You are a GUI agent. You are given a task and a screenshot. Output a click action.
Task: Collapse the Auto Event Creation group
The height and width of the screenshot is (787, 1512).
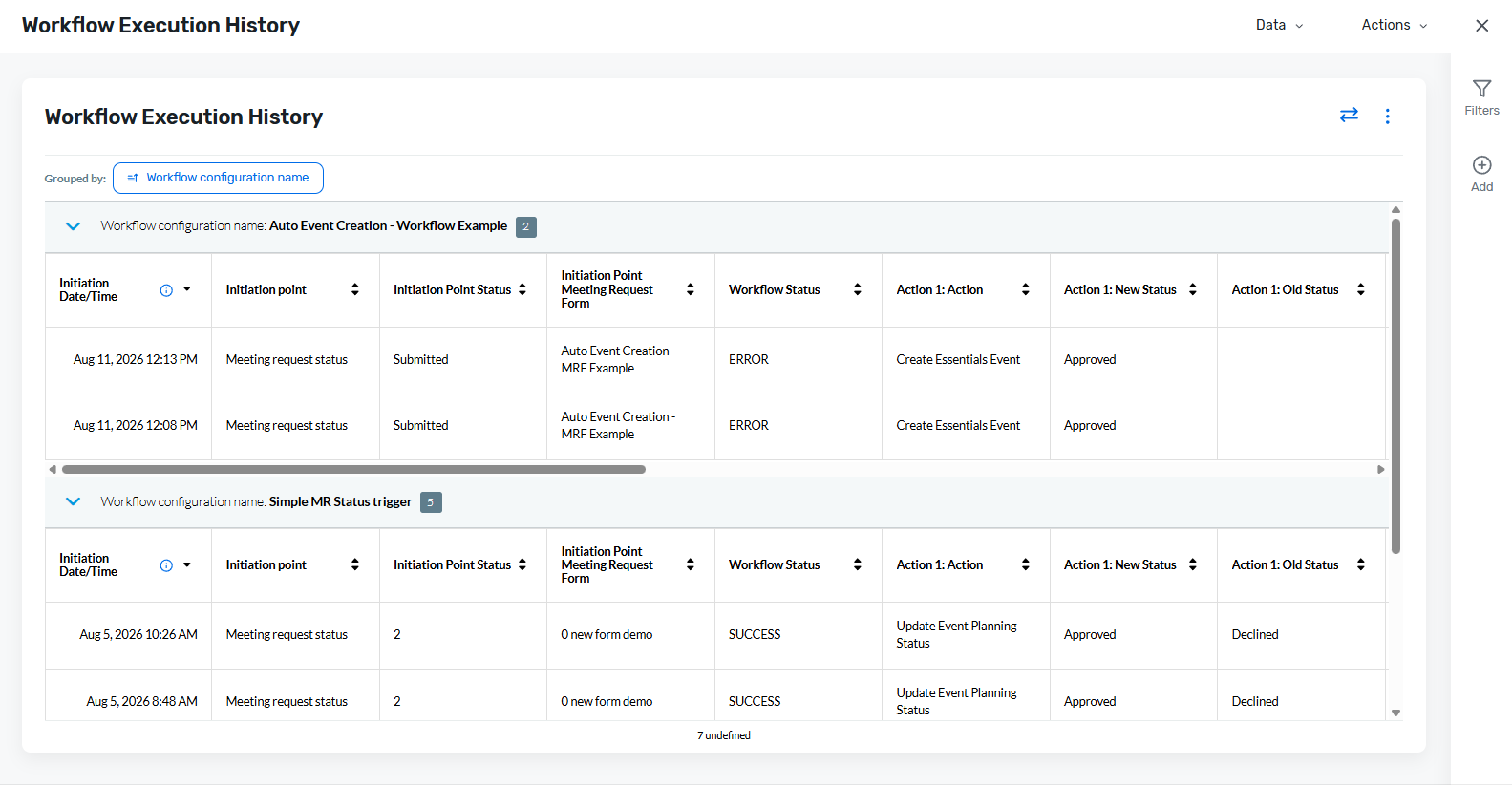(73, 226)
